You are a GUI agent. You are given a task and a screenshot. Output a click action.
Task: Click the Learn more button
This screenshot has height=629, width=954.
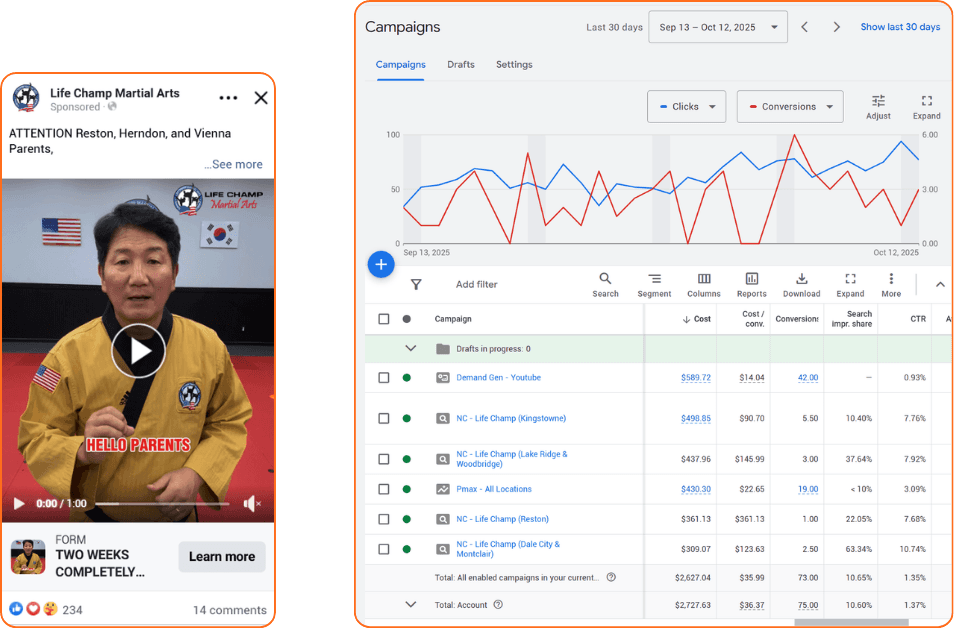click(222, 557)
